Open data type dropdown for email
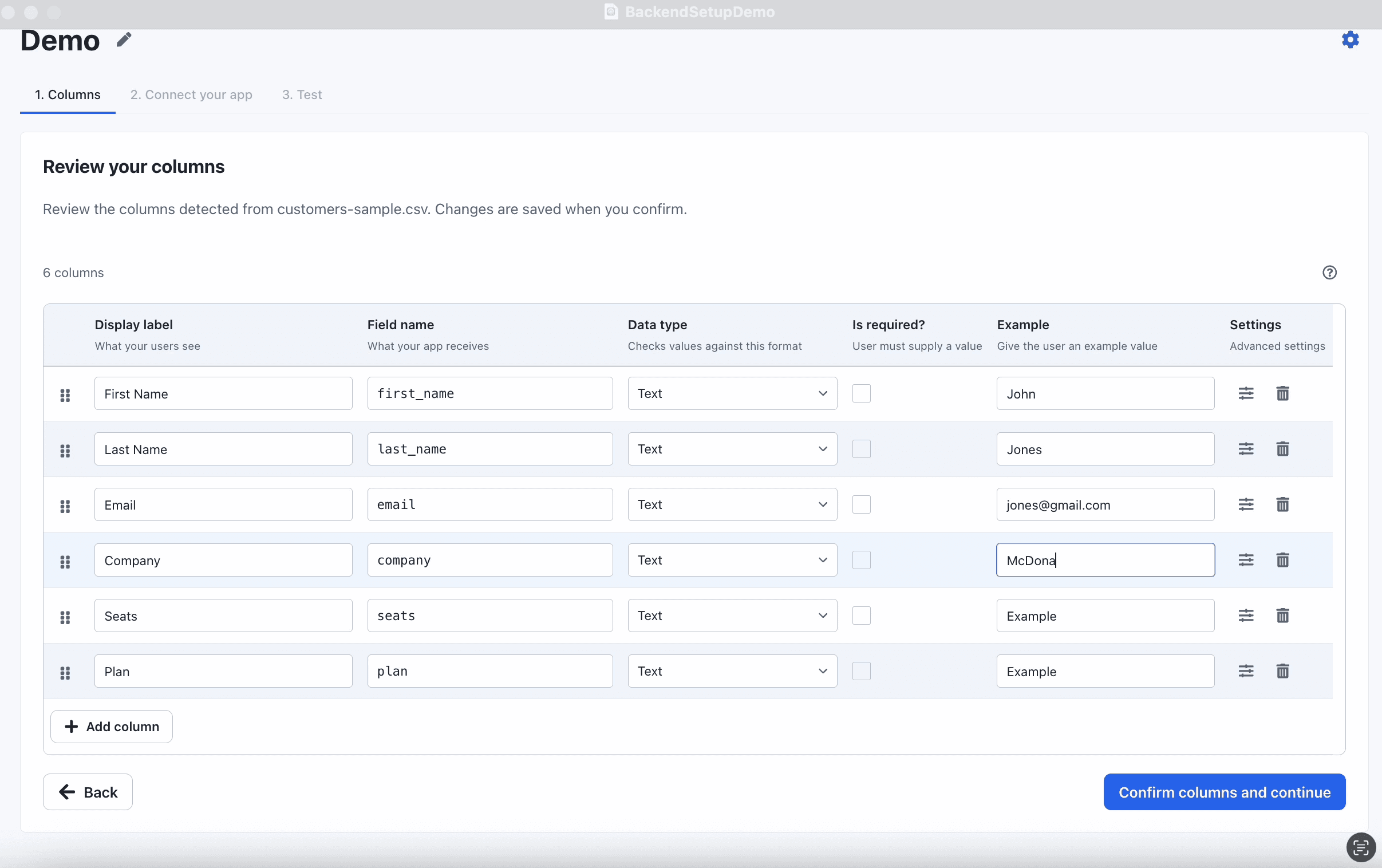Image resolution: width=1382 pixels, height=868 pixels. (x=732, y=504)
